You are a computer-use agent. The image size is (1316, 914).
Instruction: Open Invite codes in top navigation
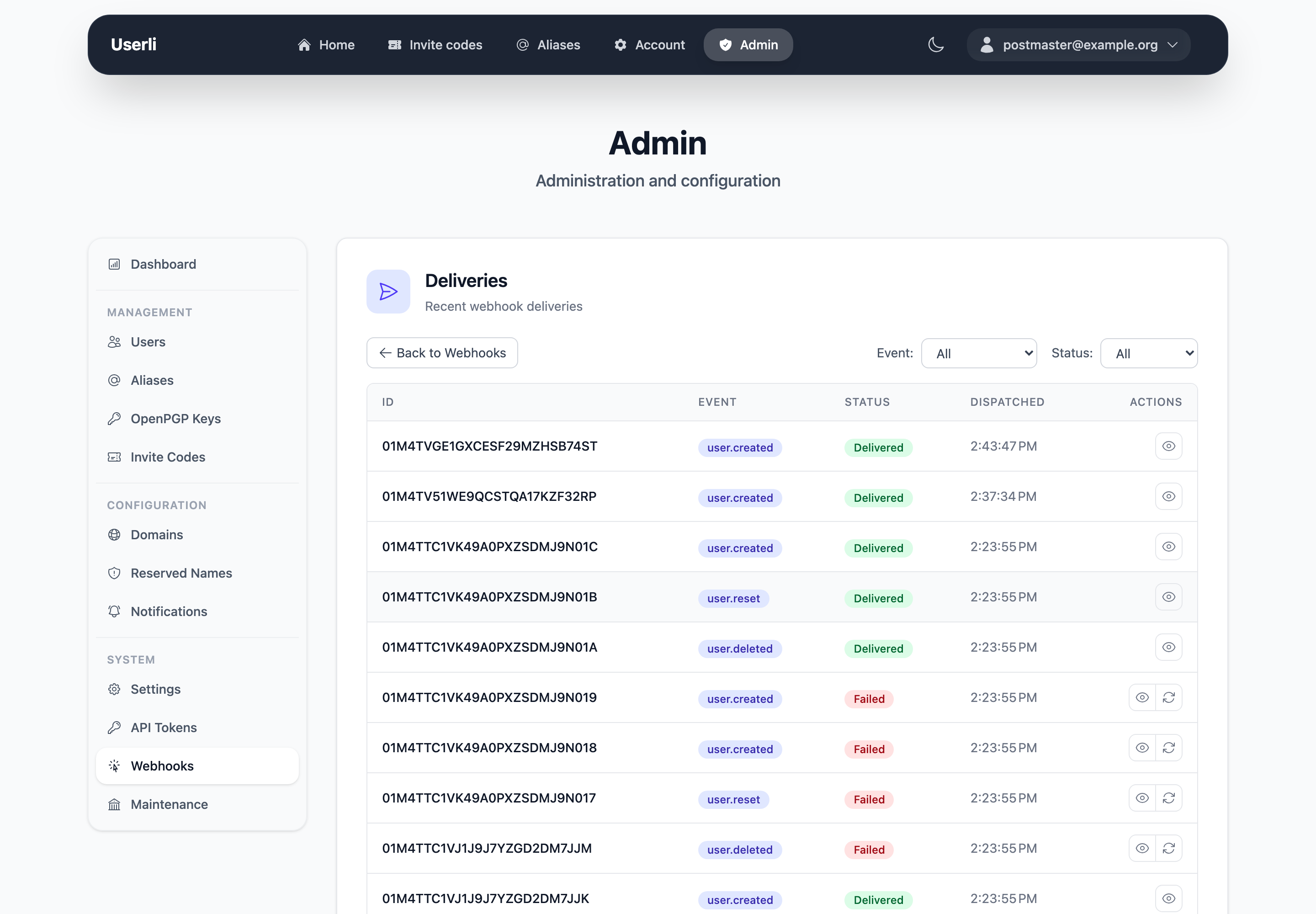[435, 45]
